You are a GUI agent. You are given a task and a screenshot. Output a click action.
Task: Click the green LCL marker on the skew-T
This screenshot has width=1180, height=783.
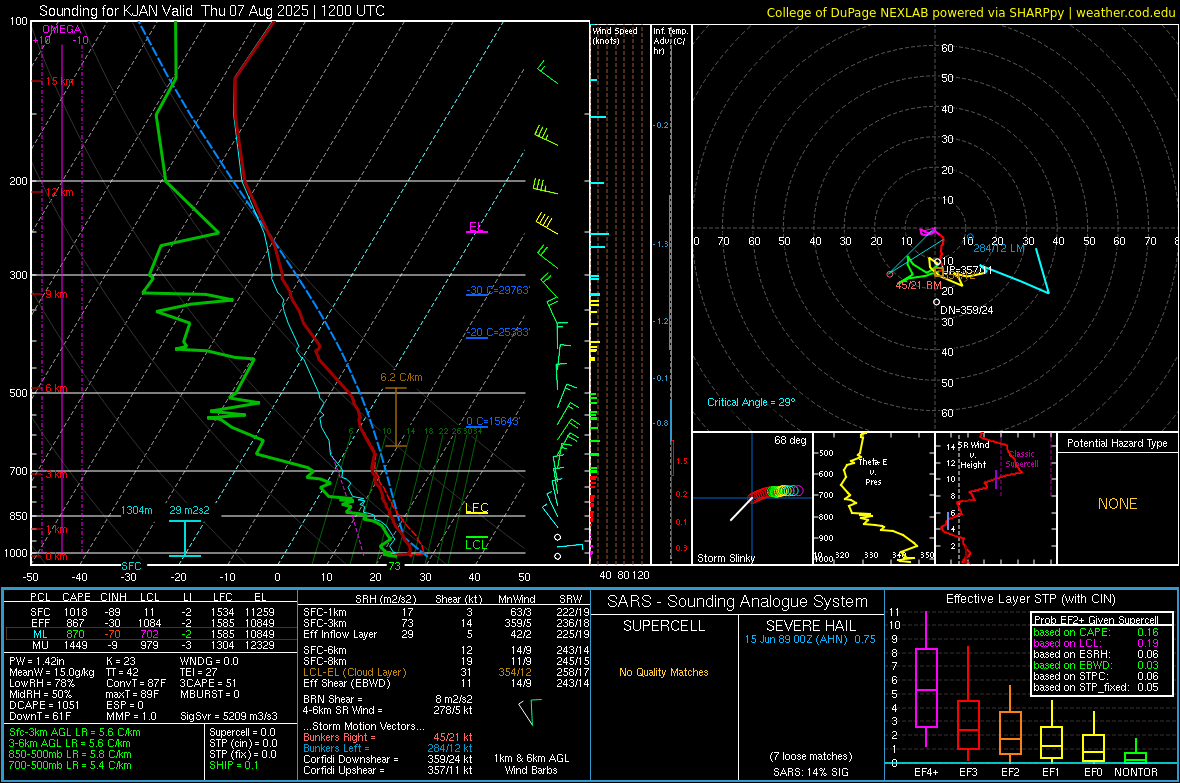476,544
